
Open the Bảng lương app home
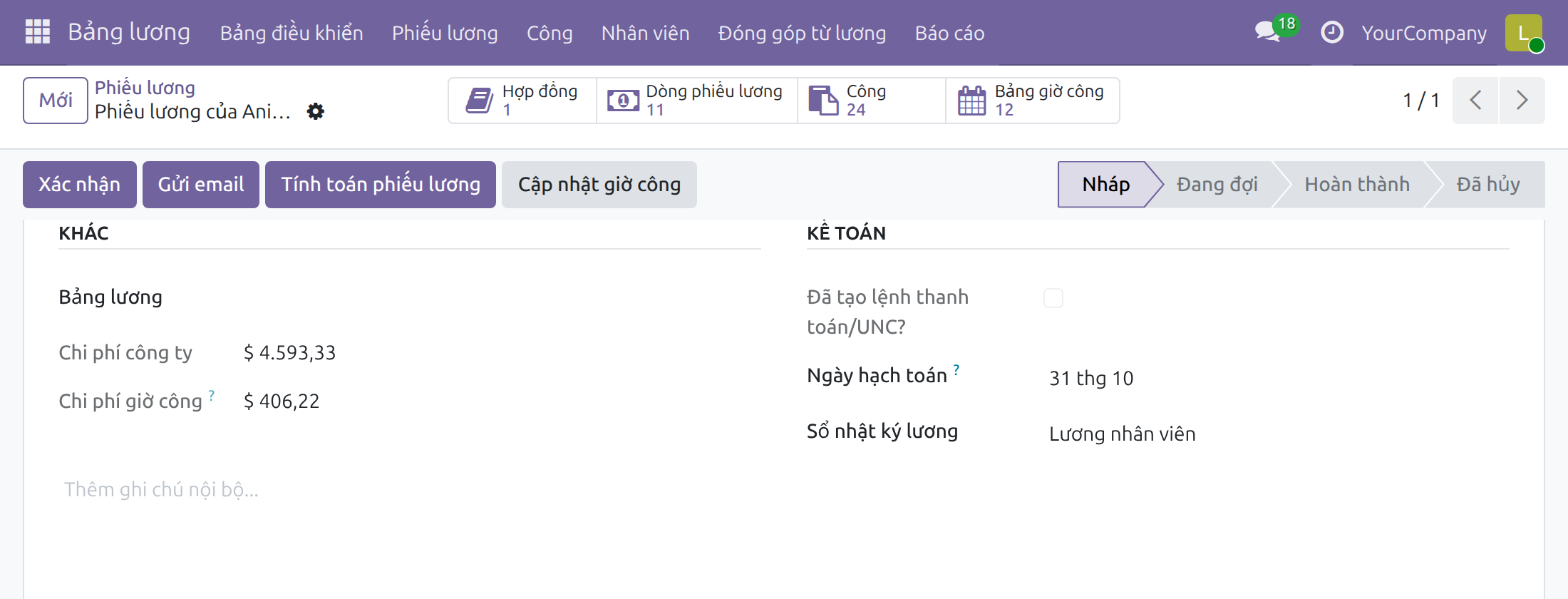coord(129,32)
